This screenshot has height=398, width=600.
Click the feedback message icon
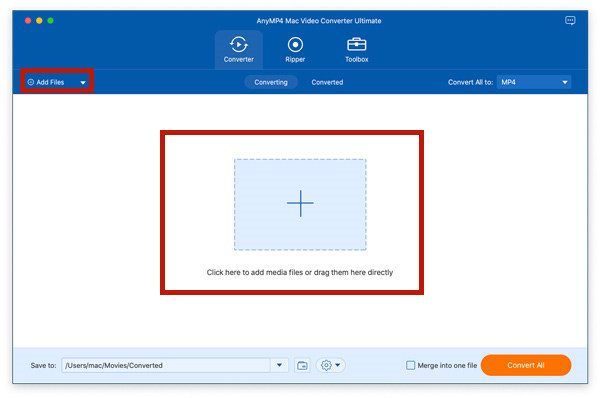coord(570,20)
